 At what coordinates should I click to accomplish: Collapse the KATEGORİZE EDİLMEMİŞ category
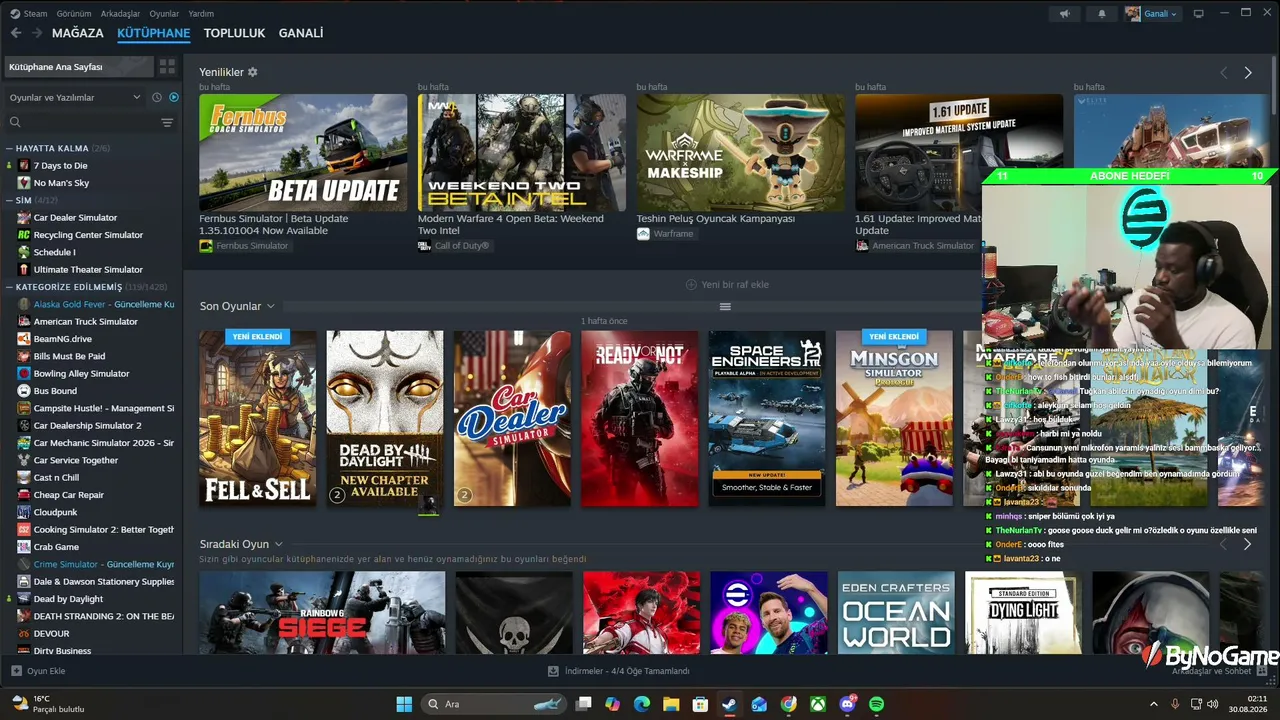point(9,287)
